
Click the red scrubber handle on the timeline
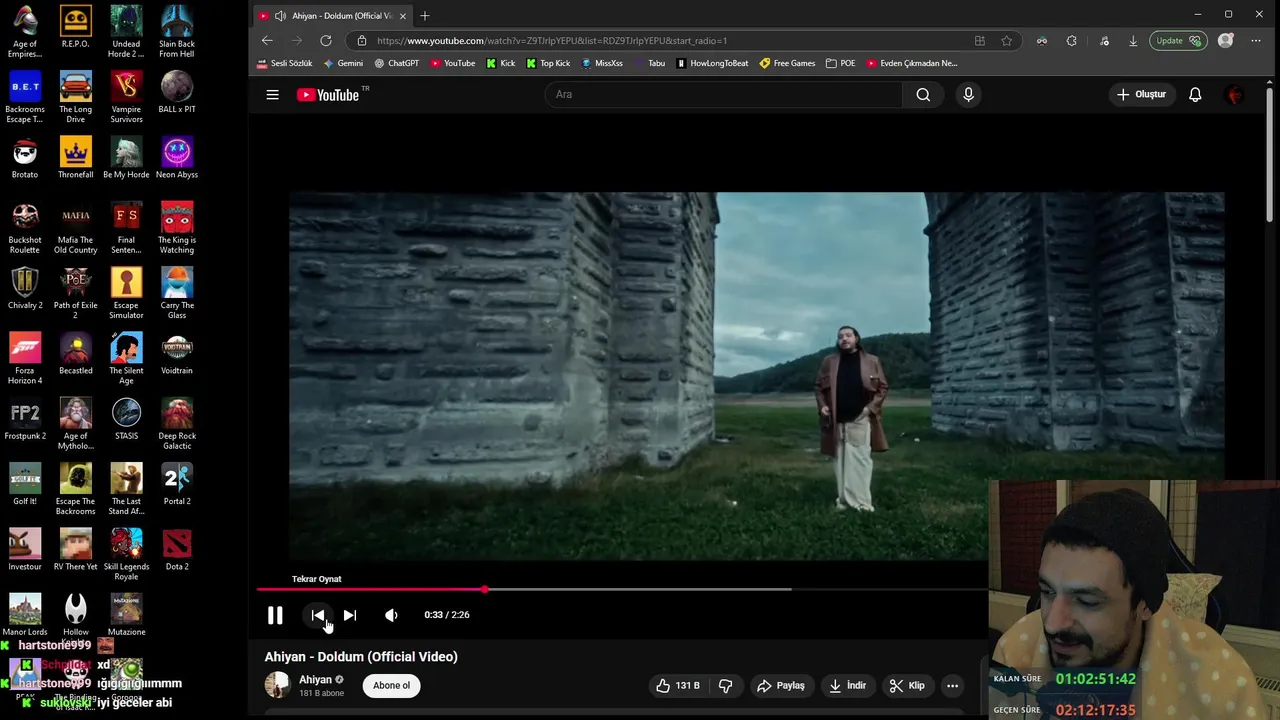[485, 589]
